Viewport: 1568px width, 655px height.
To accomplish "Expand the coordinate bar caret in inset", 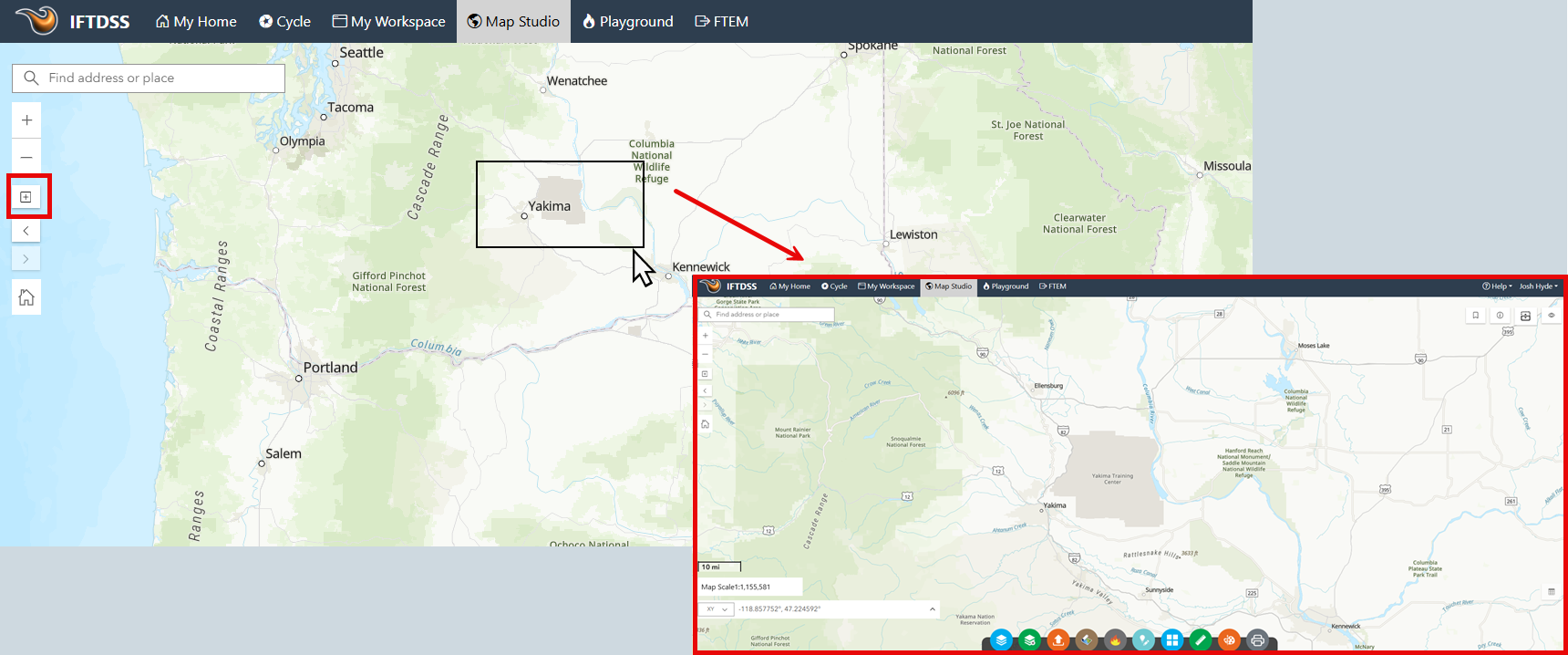I will (933, 609).
